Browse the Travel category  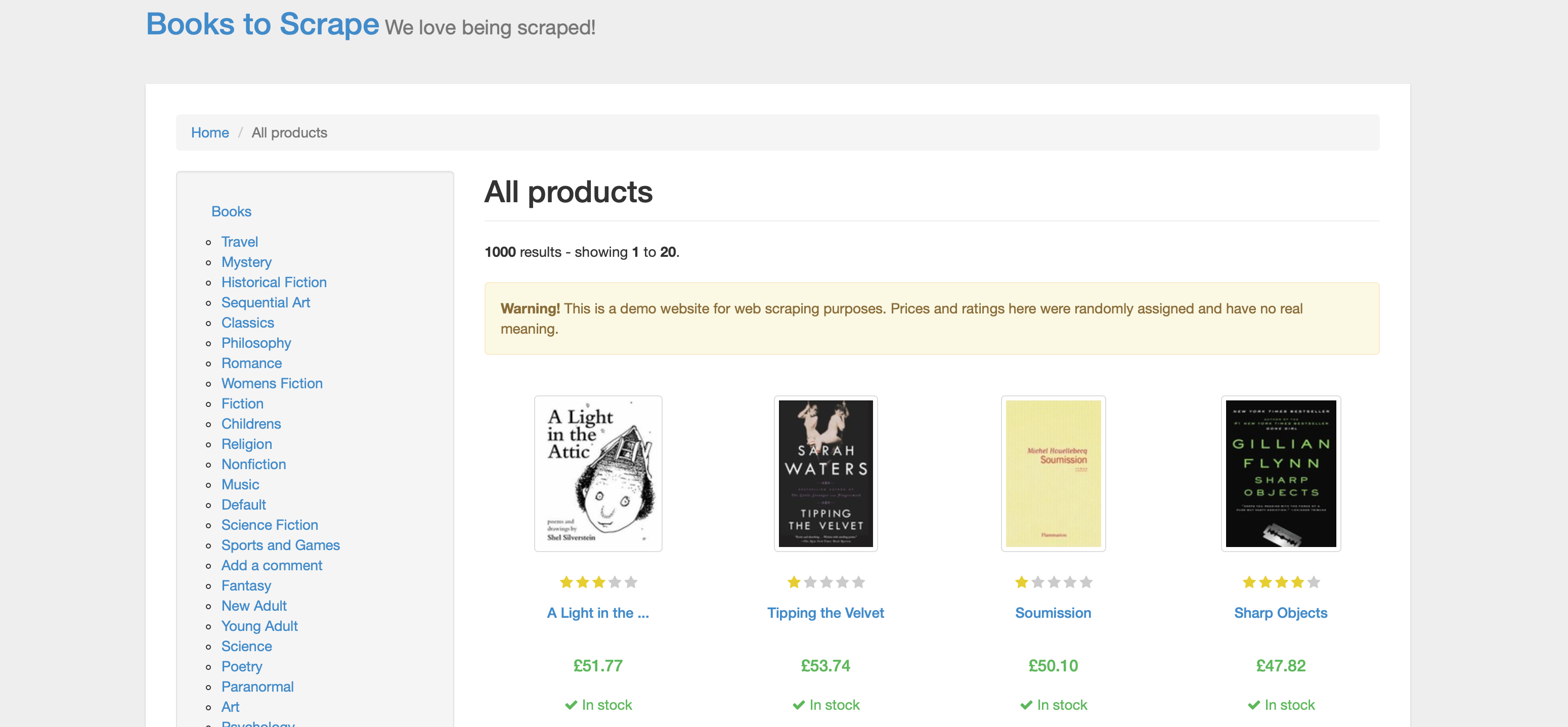239,242
